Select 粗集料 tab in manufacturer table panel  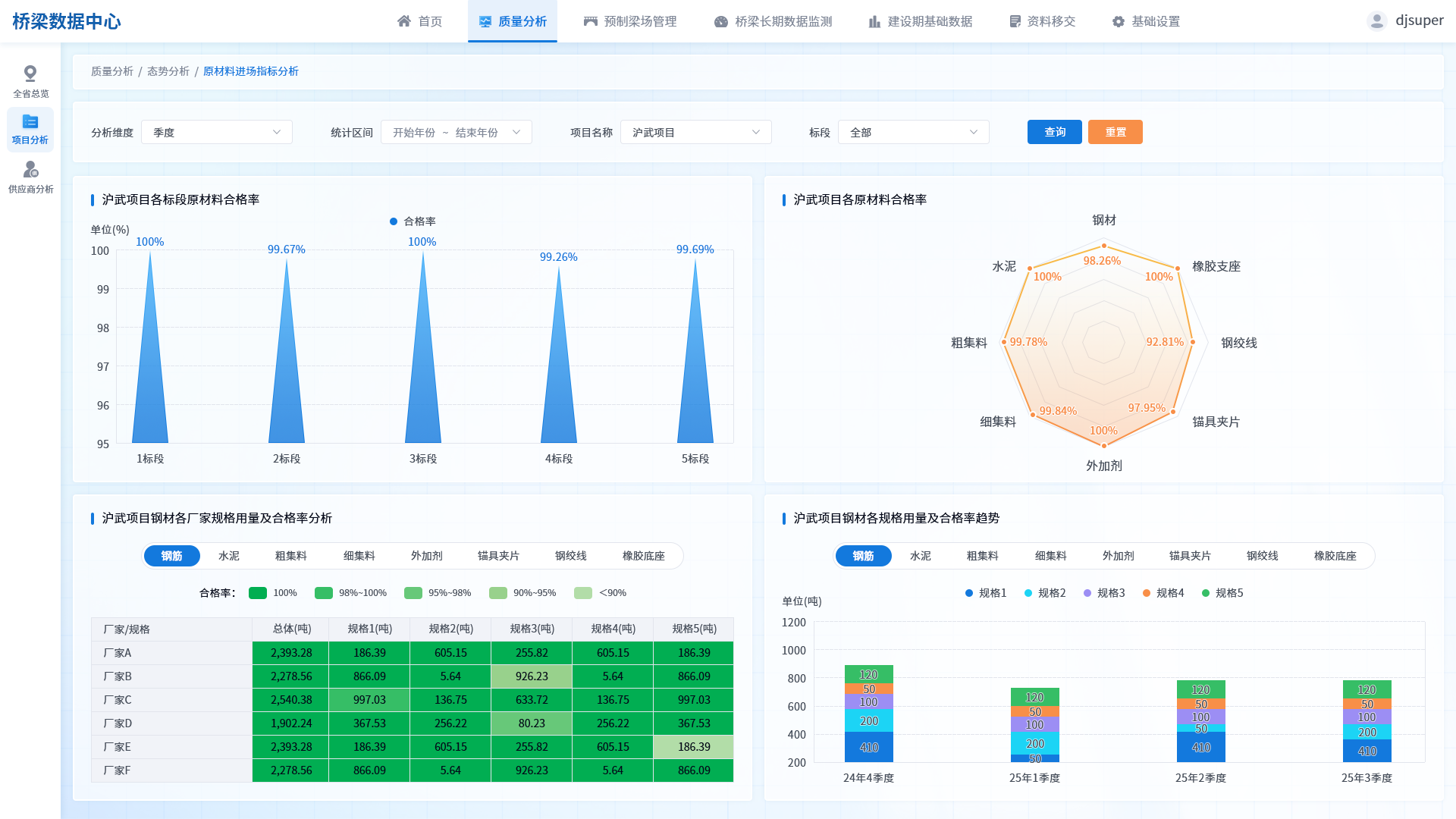(x=291, y=556)
